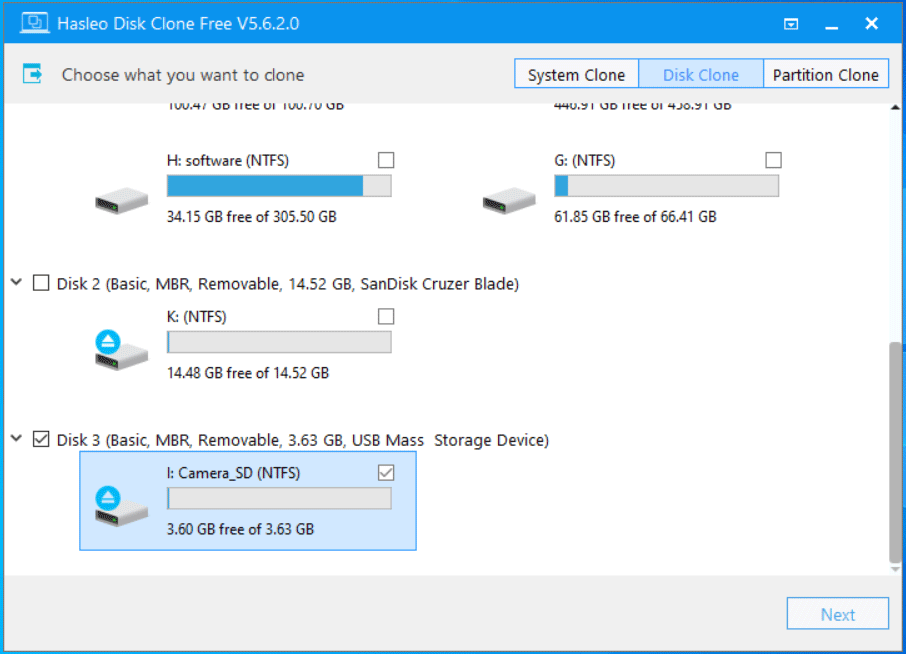Click the Hasleo Disk Clone app icon
The height and width of the screenshot is (654, 906).
click(35, 23)
